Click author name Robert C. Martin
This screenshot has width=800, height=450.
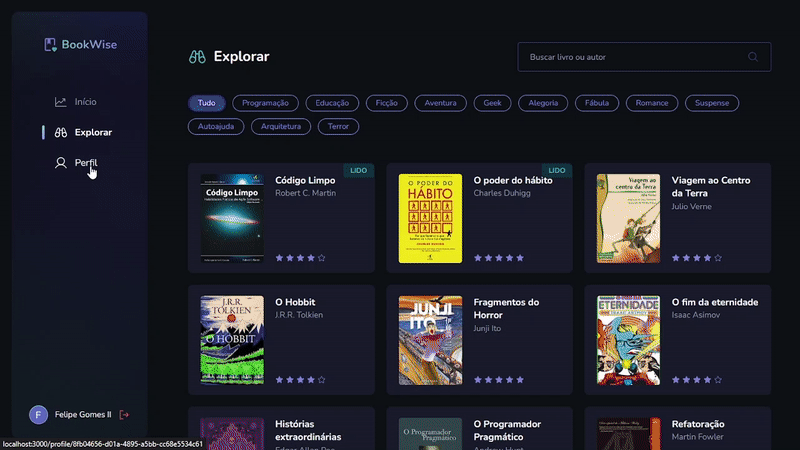(306, 193)
